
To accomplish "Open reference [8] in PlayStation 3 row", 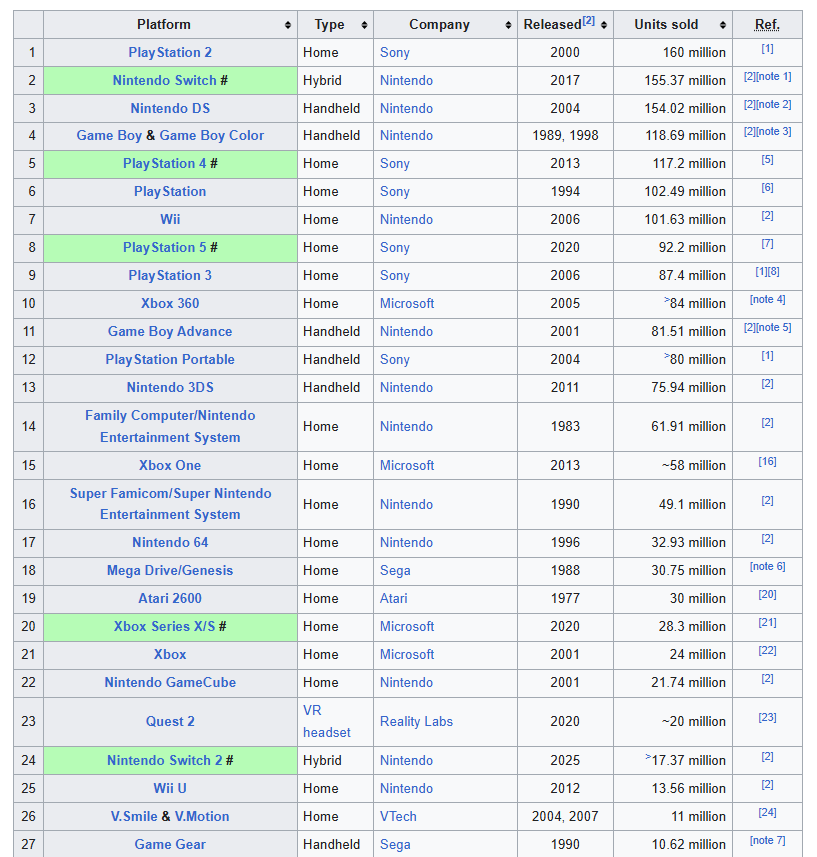I will (774, 272).
